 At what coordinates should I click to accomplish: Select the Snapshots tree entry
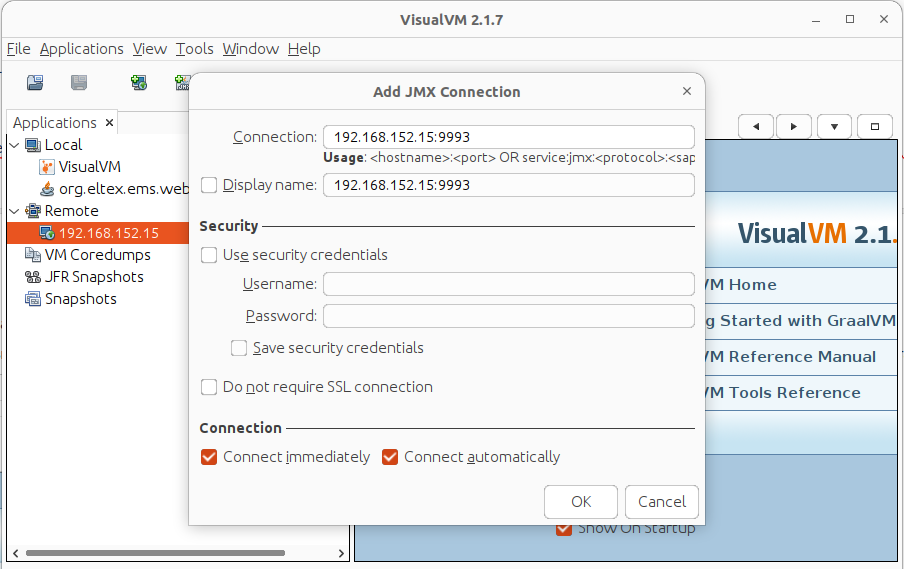tap(81, 299)
